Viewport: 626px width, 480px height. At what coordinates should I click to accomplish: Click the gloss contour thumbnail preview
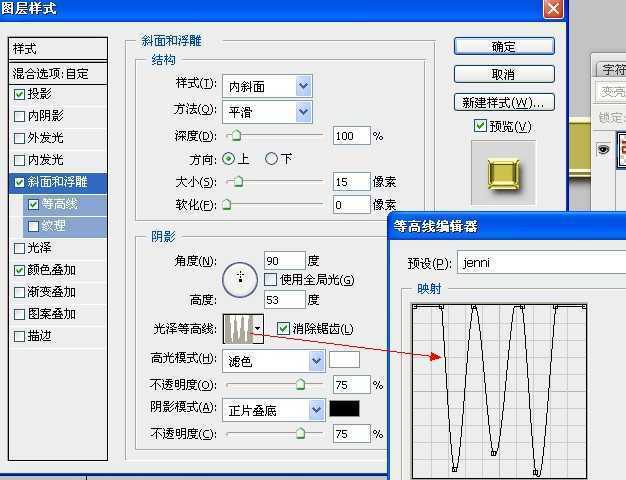[238, 329]
